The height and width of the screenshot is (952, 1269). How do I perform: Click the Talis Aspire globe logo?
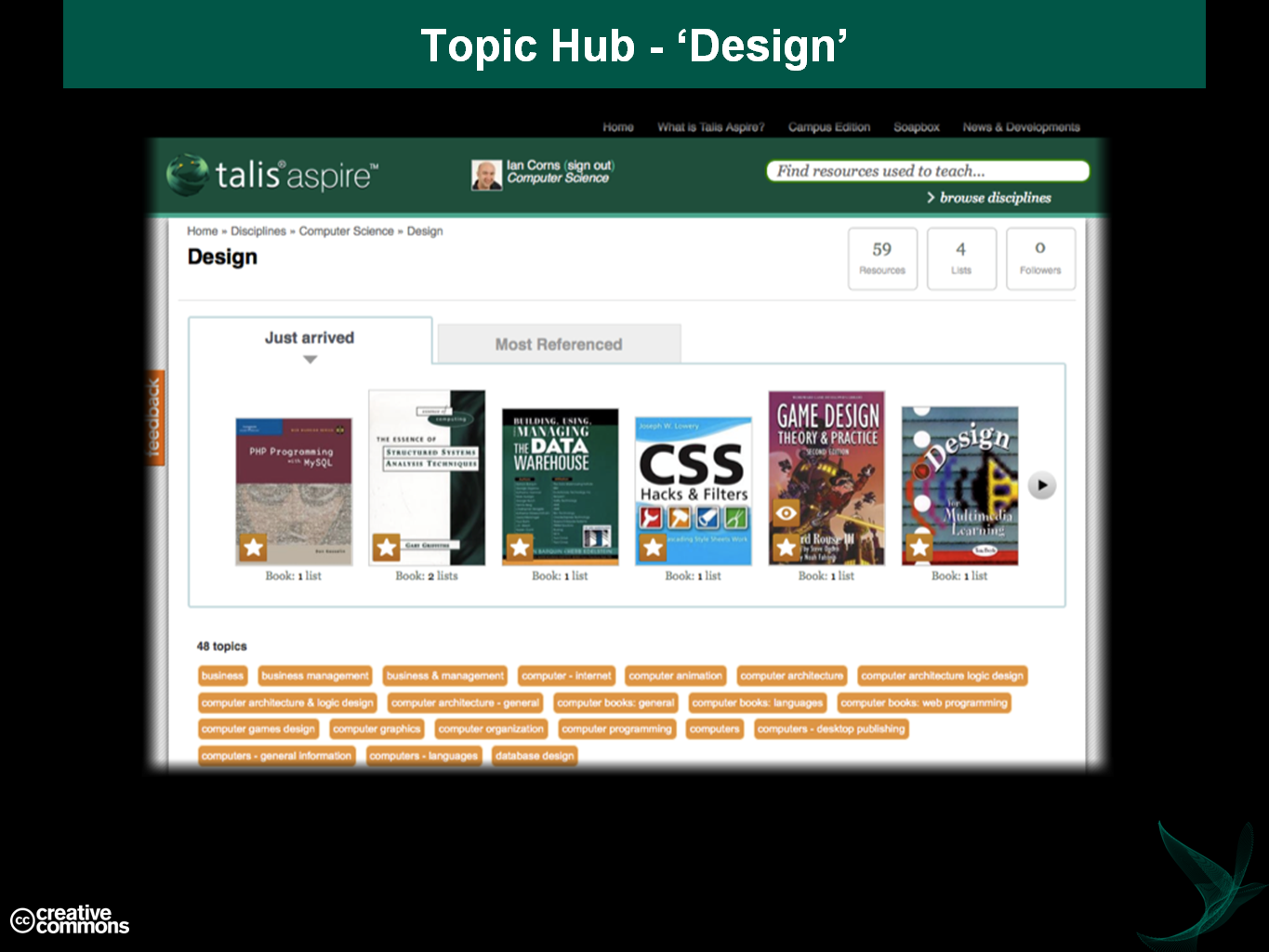(x=187, y=175)
